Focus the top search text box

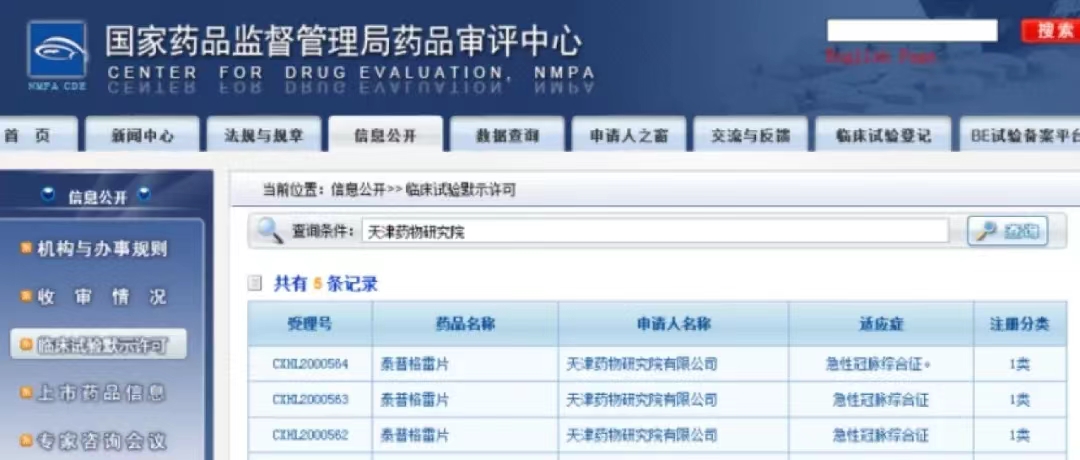[x=911, y=31]
